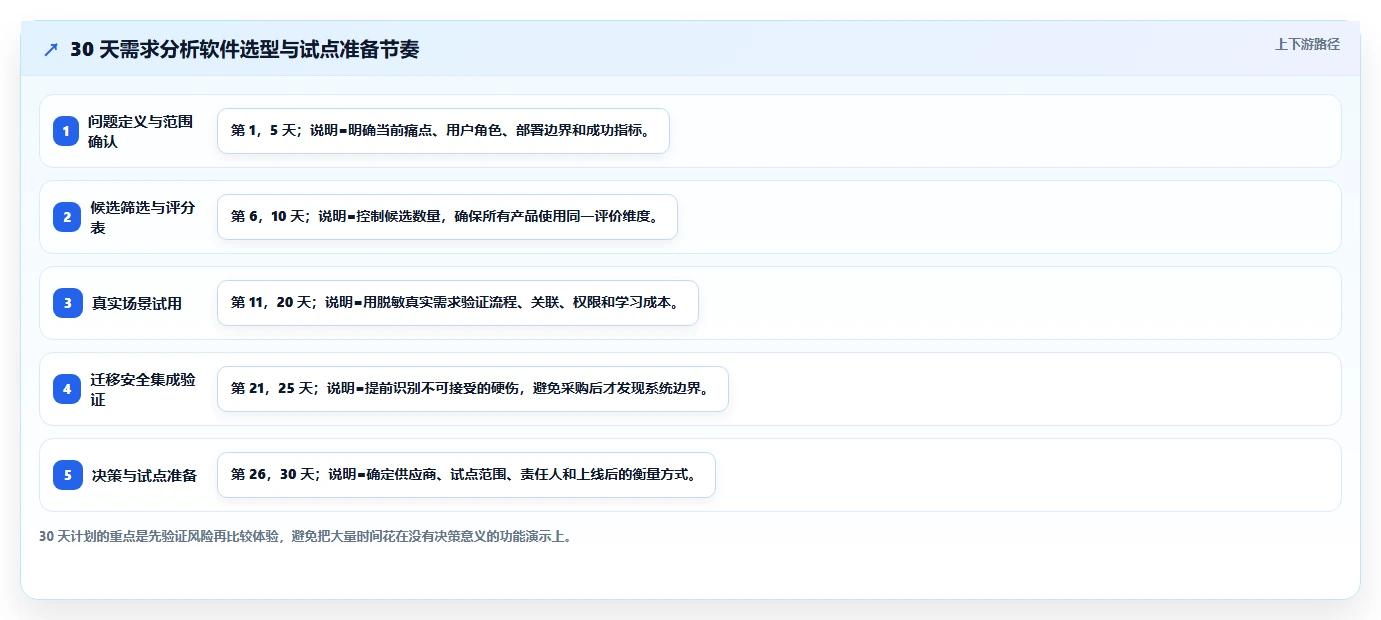Click the 候选筛选与评分表 step title
1381x620 pixels.
142,217
